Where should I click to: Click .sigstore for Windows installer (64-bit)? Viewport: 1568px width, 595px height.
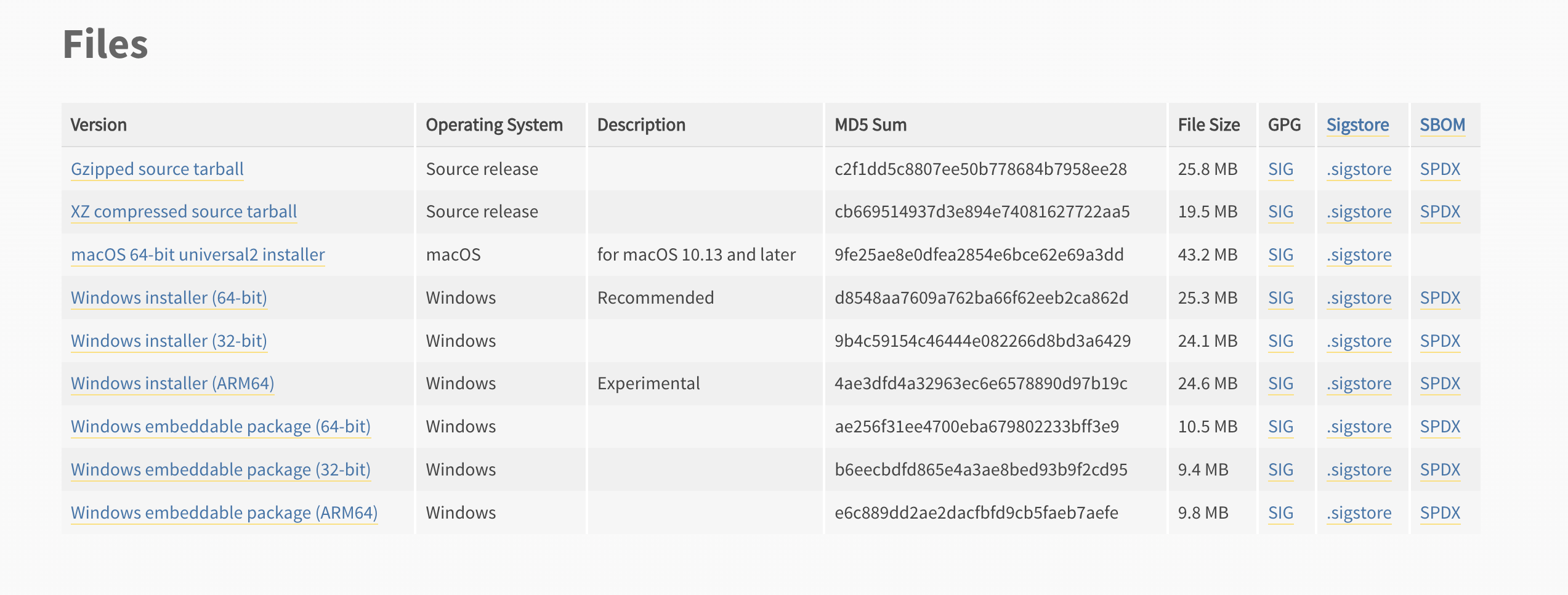[x=1359, y=297]
